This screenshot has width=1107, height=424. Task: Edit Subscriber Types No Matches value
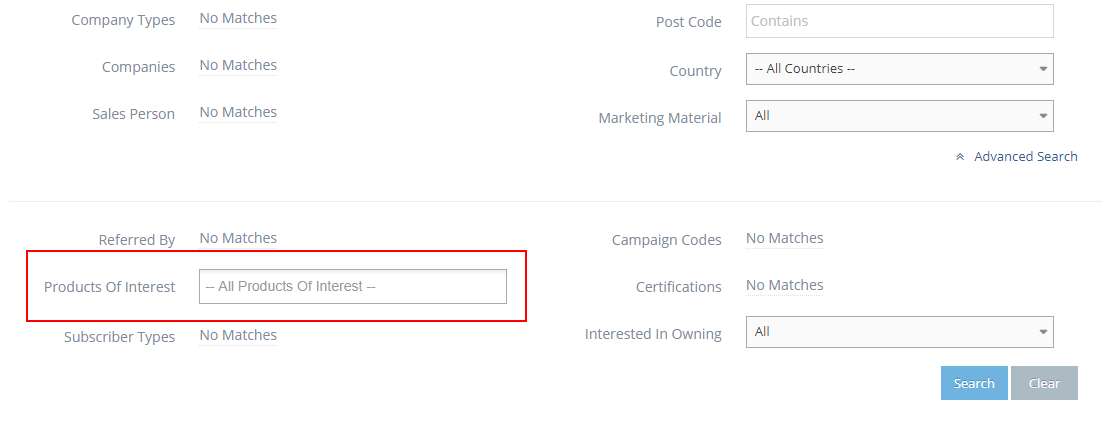click(238, 335)
